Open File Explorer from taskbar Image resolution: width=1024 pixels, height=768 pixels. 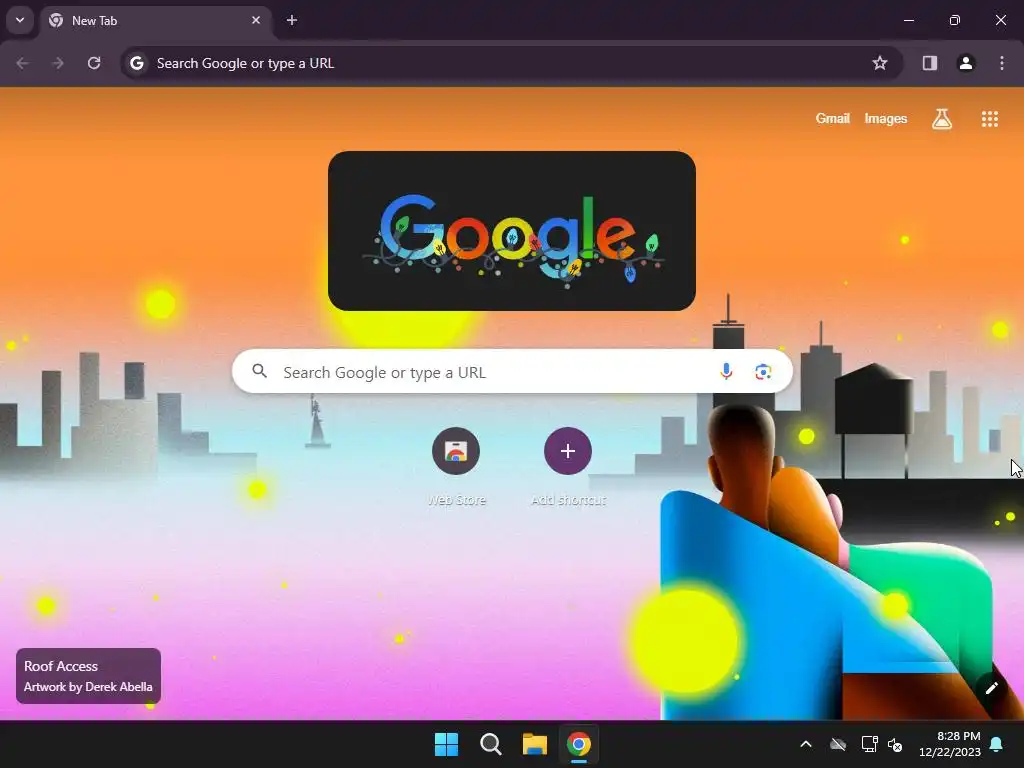(x=534, y=744)
